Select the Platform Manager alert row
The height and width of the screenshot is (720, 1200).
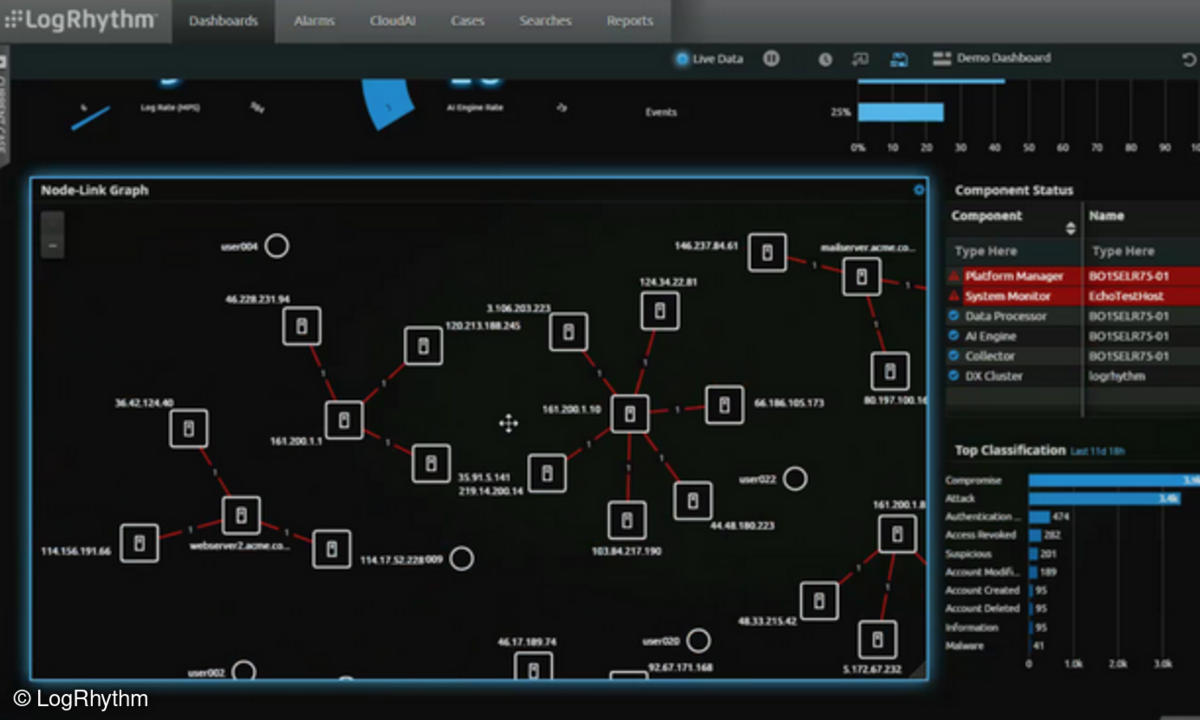pos(1073,276)
